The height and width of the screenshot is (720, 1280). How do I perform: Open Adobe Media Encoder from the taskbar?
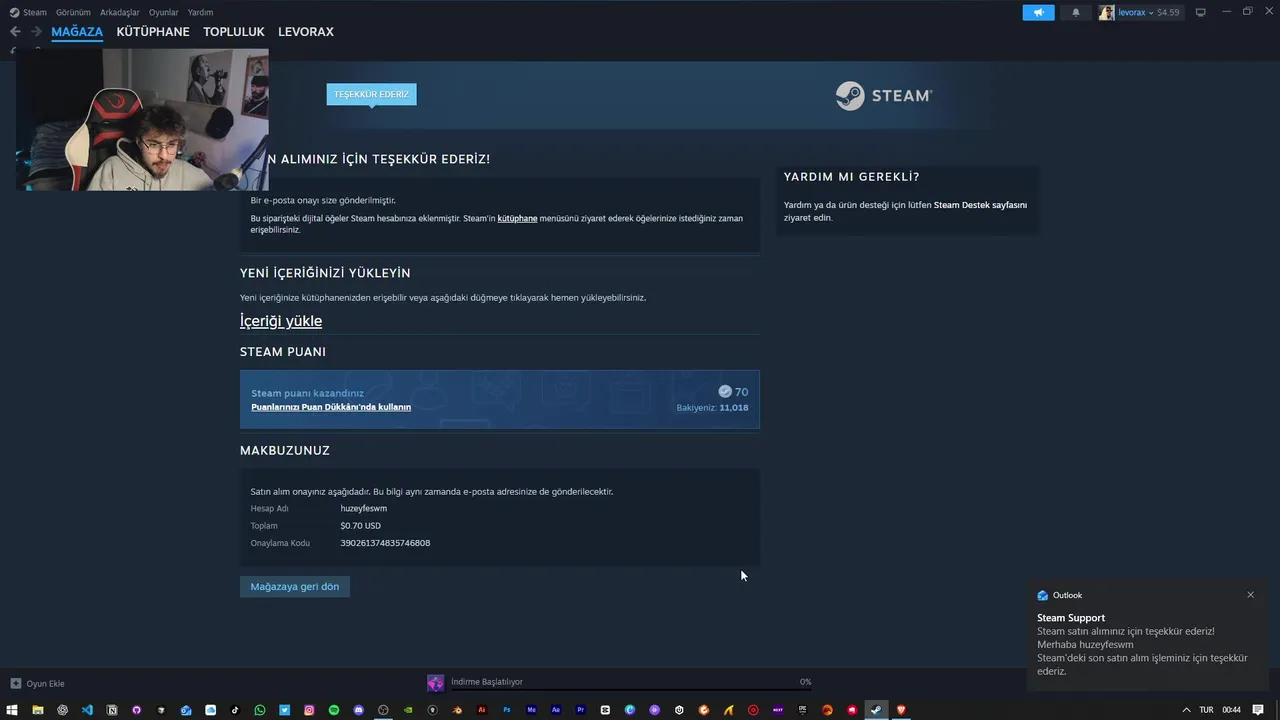click(531, 710)
